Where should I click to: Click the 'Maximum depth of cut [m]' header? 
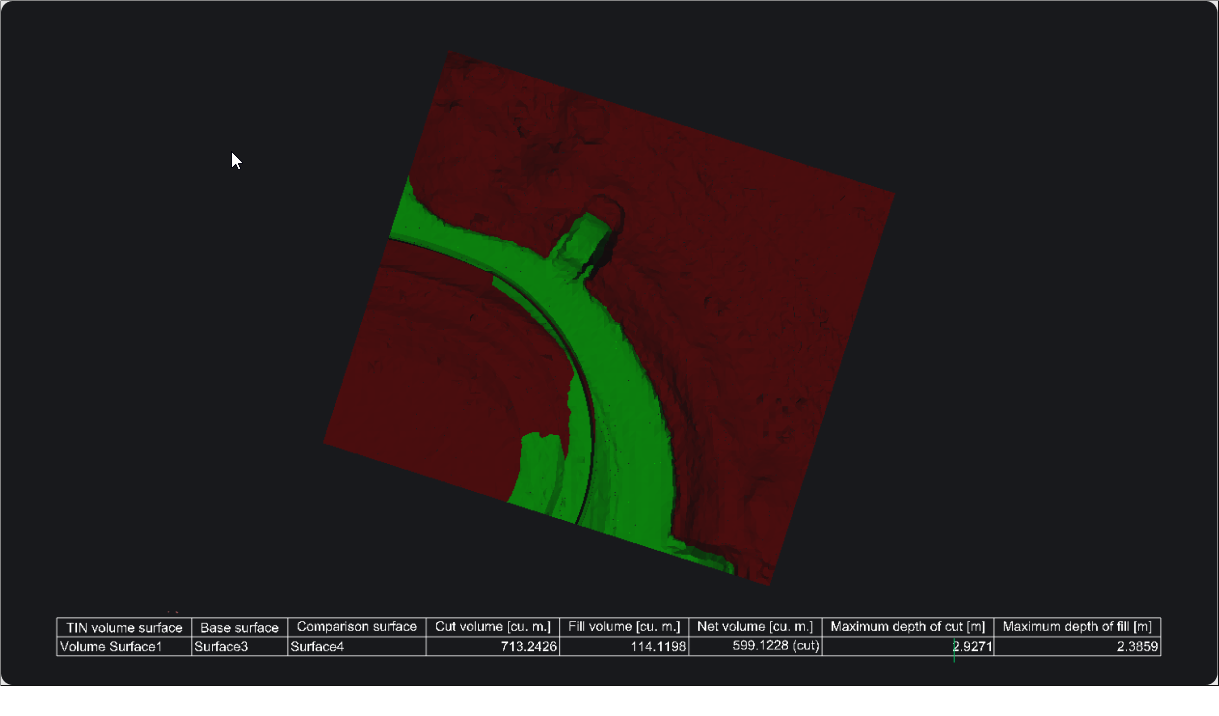[x=907, y=627]
